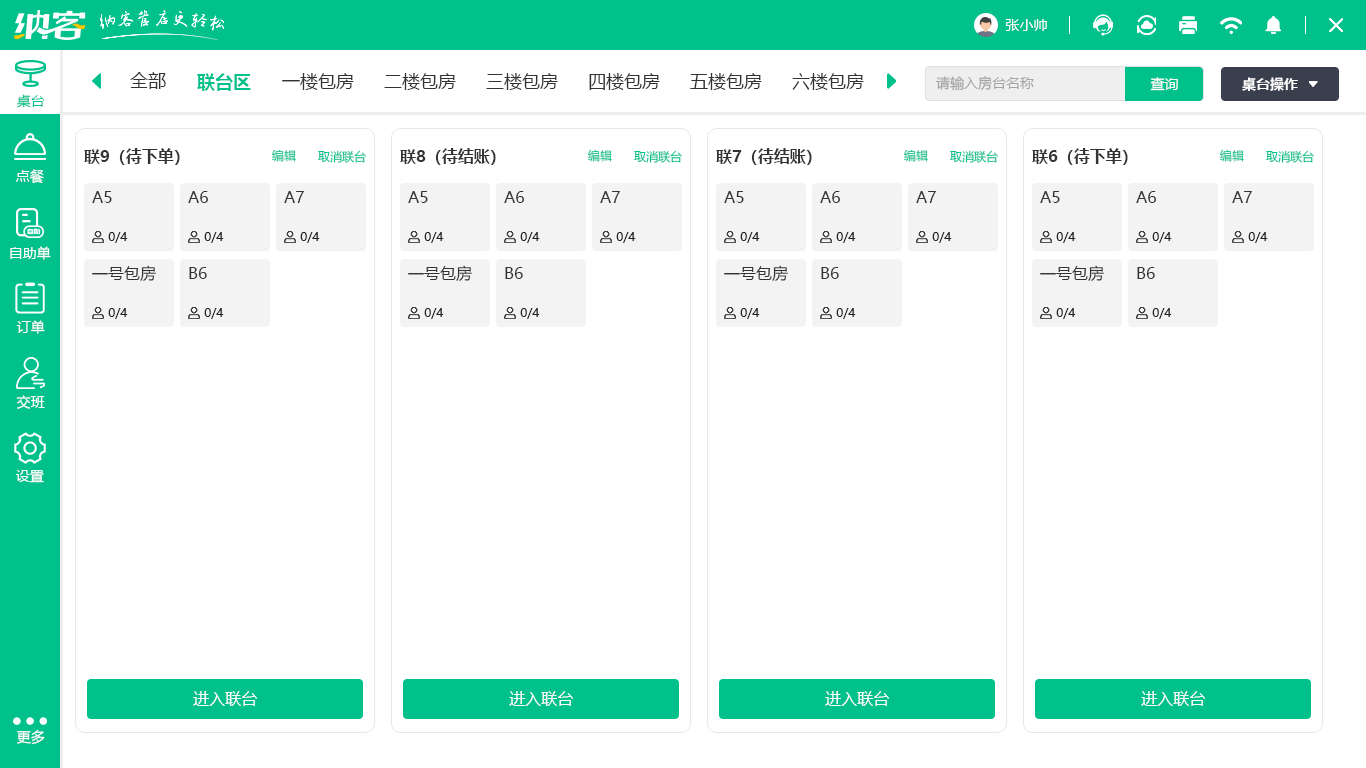Open the notification bell icon

tap(1273, 24)
